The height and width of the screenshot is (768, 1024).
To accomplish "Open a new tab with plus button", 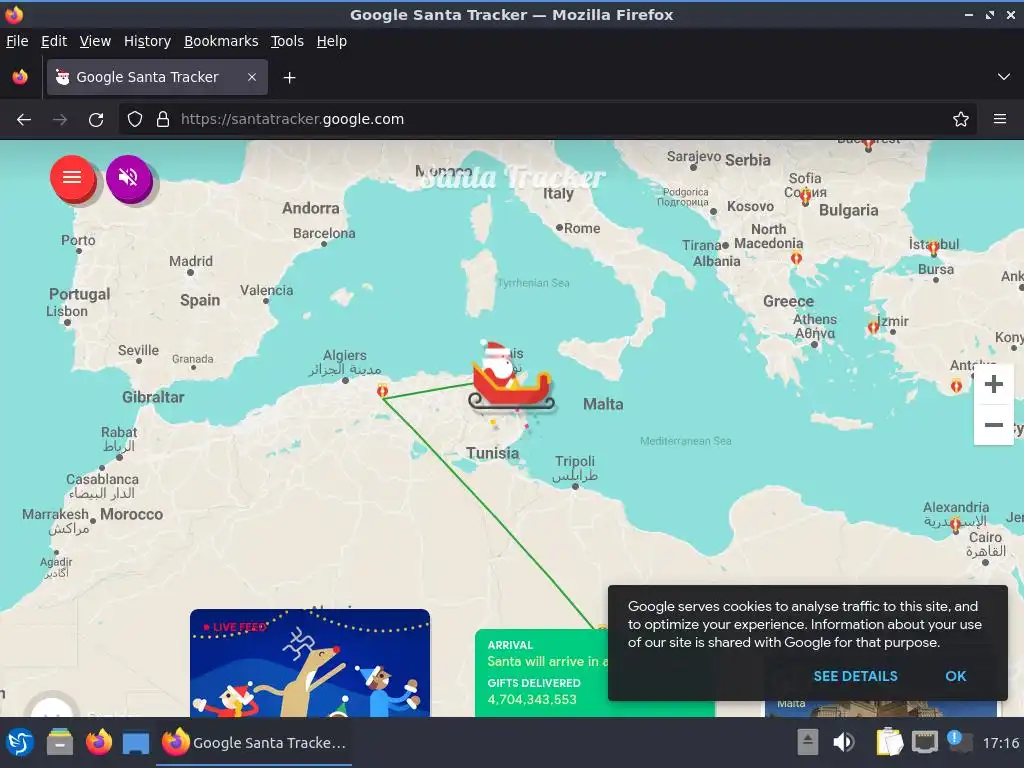I will [x=289, y=78].
